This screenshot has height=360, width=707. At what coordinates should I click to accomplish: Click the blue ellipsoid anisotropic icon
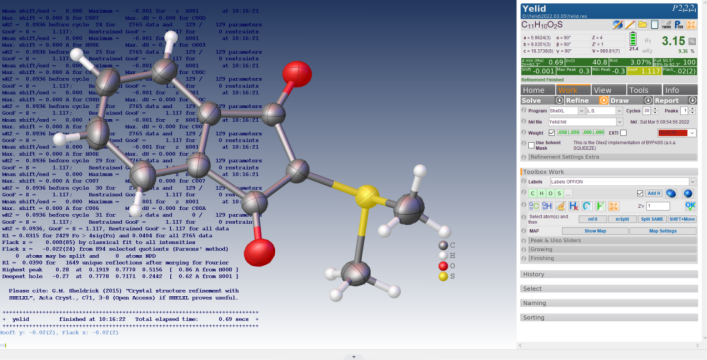coord(671,194)
